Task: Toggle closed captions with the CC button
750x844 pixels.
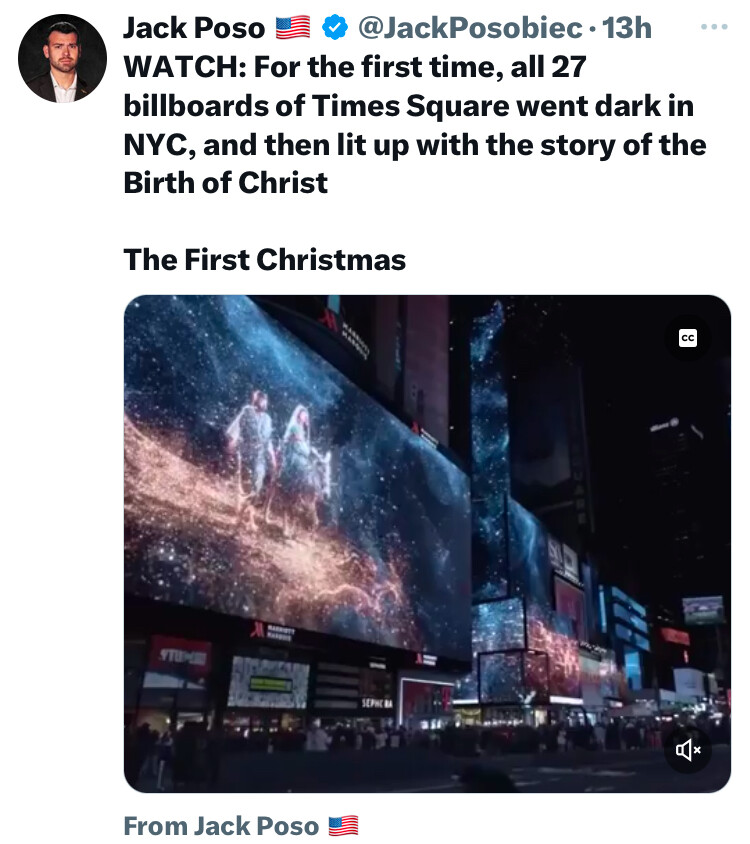Action: (688, 338)
